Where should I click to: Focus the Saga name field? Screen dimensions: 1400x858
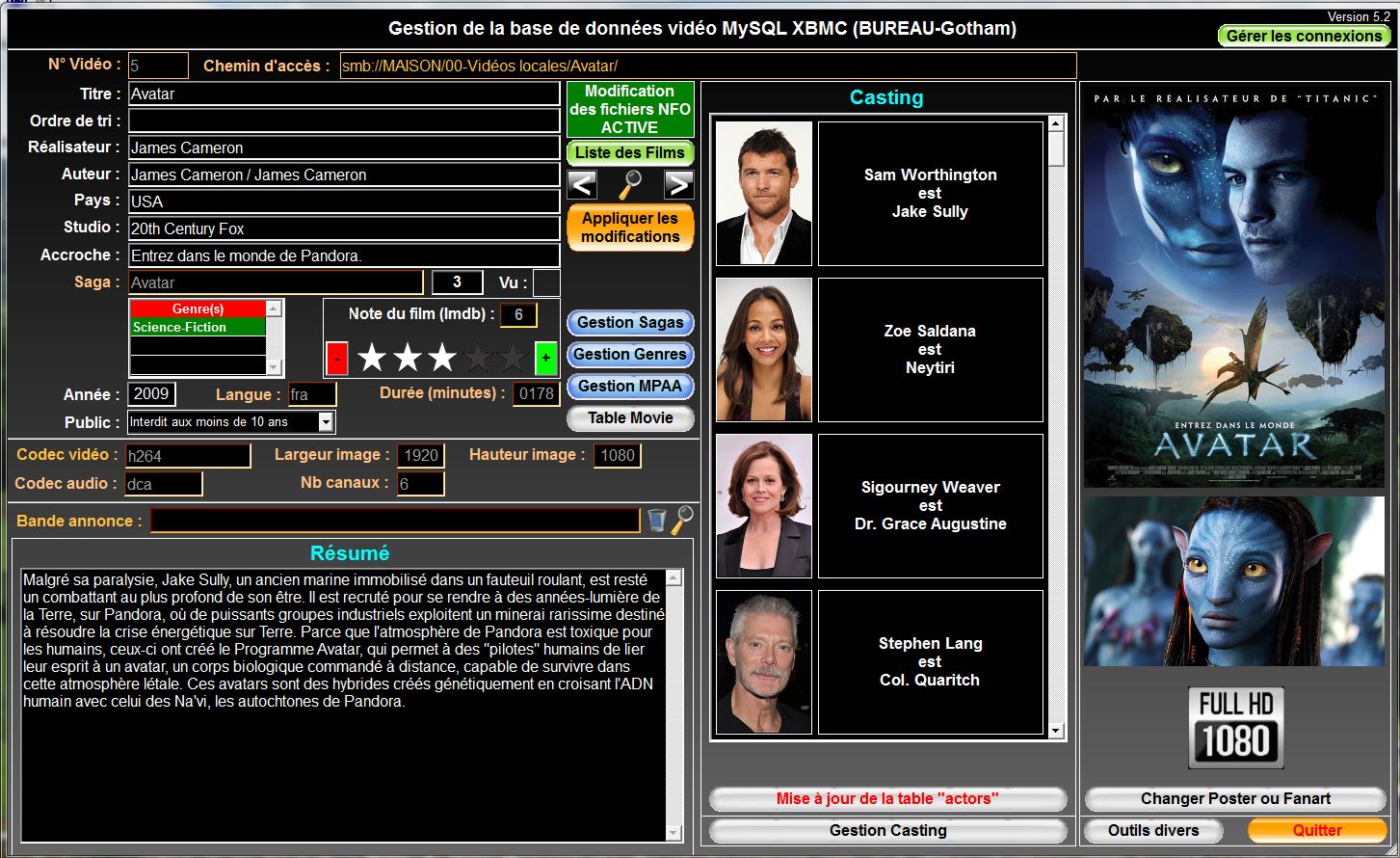(x=276, y=282)
